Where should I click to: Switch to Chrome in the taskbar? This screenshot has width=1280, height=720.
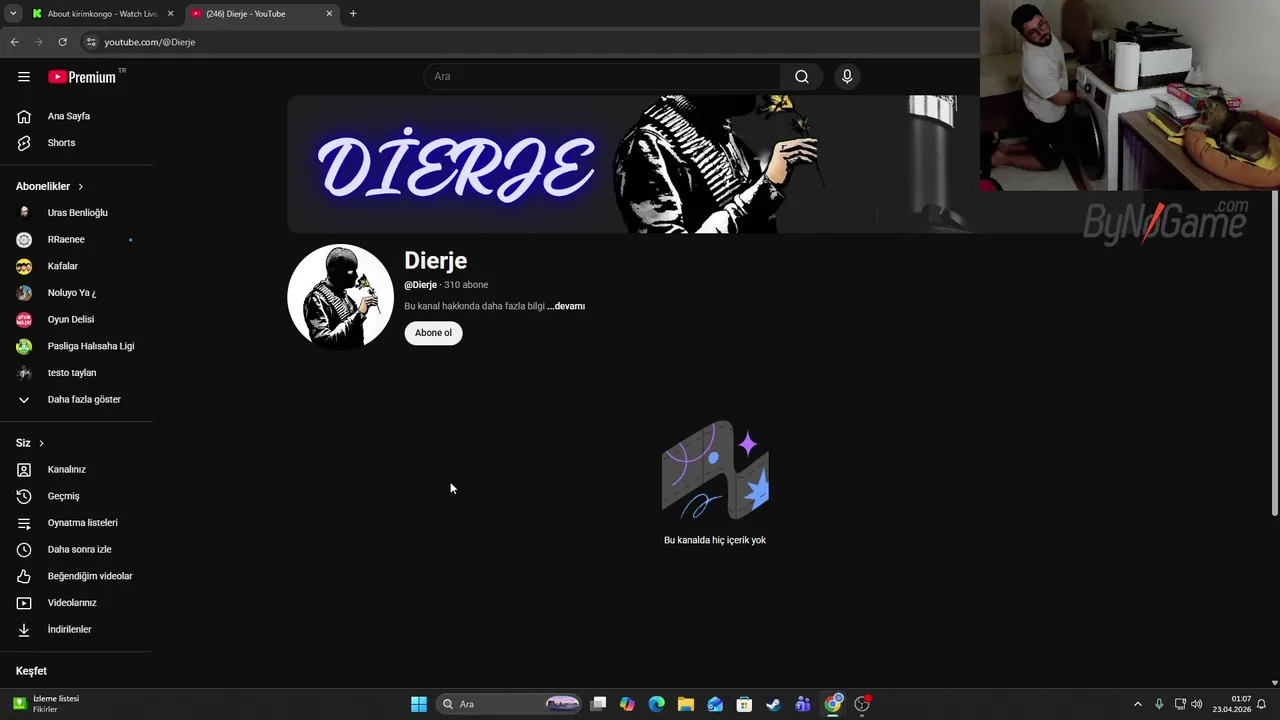click(833, 704)
